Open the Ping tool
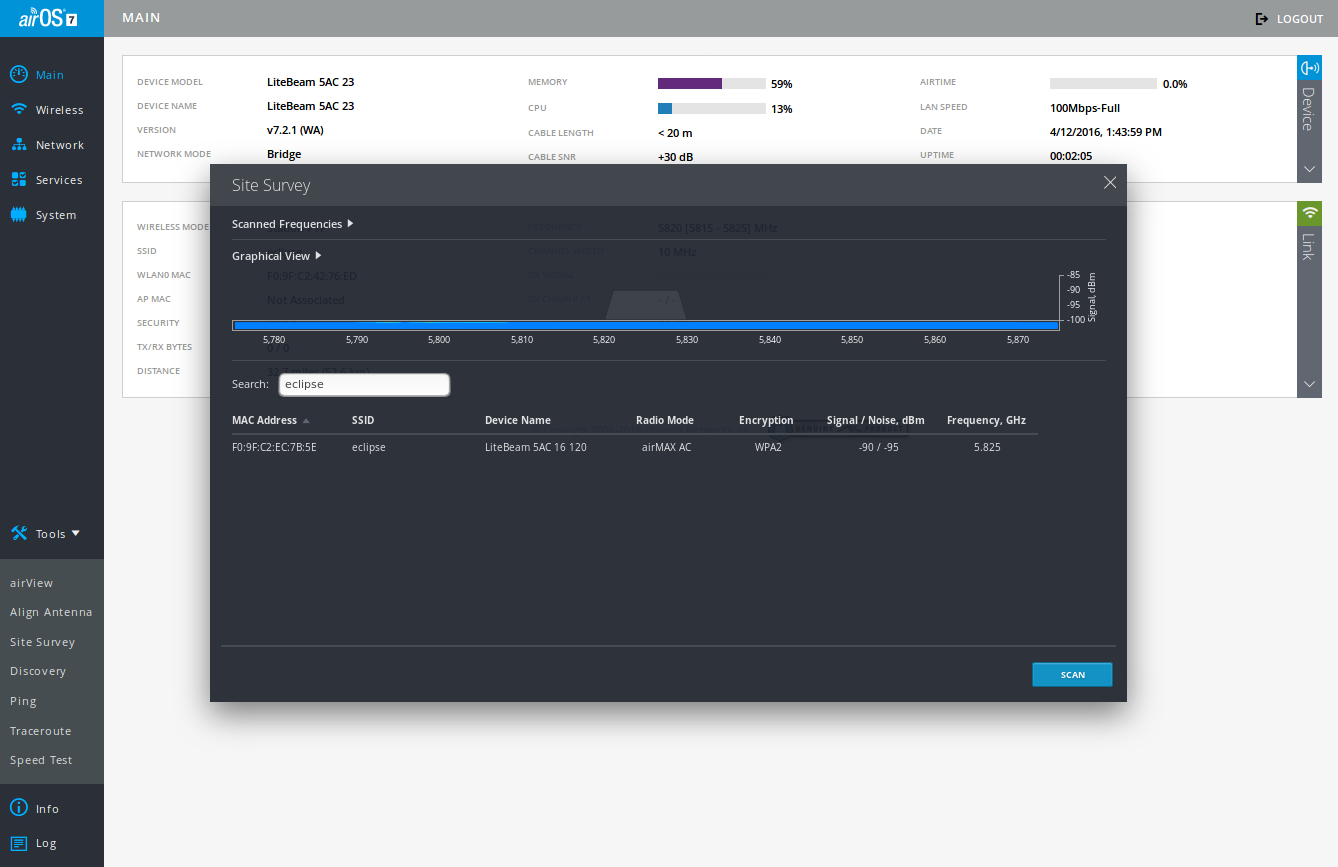The image size is (1338, 867). click(23, 701)
